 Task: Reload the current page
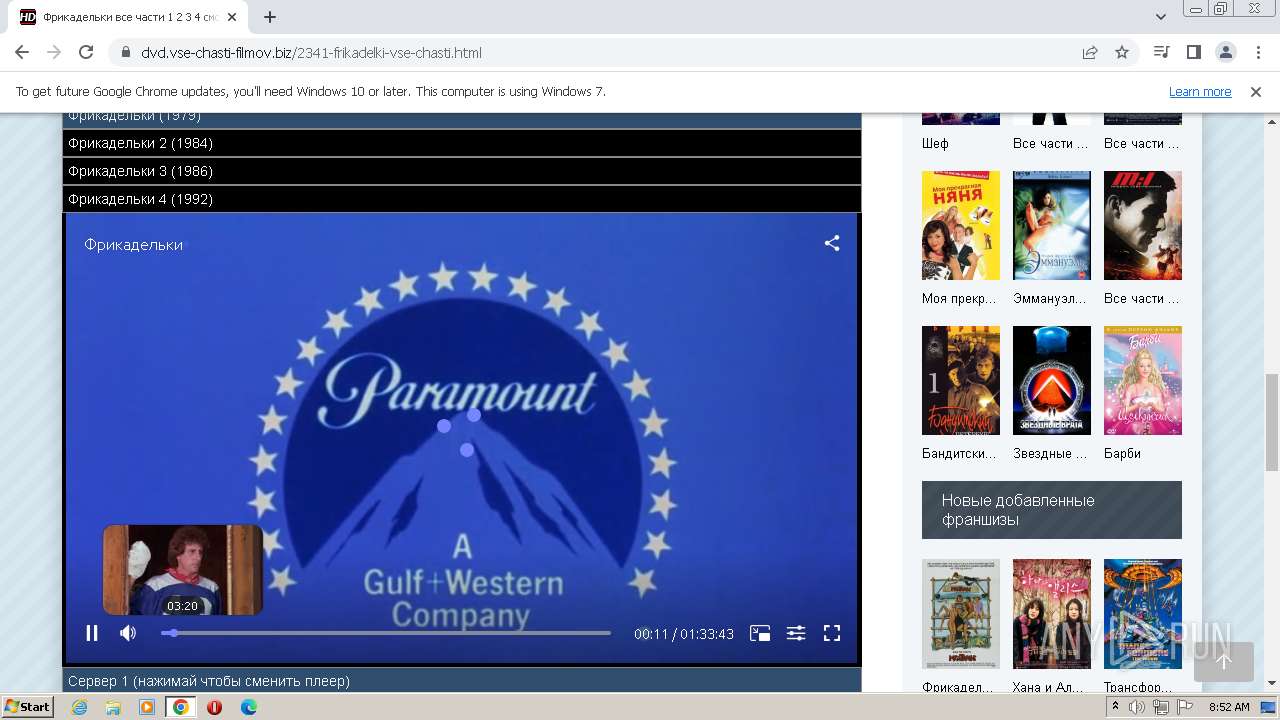click(x=86, y=53)
